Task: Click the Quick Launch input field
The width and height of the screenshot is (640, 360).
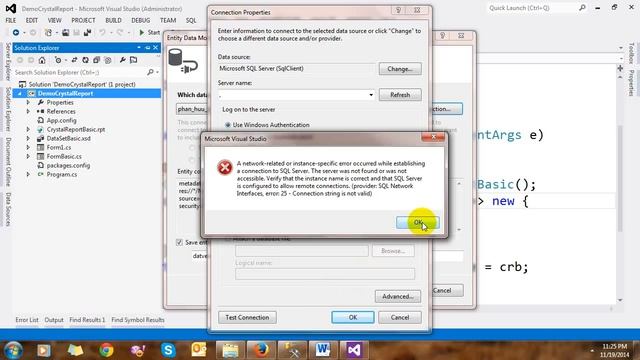Action: (x=532, y=8)
